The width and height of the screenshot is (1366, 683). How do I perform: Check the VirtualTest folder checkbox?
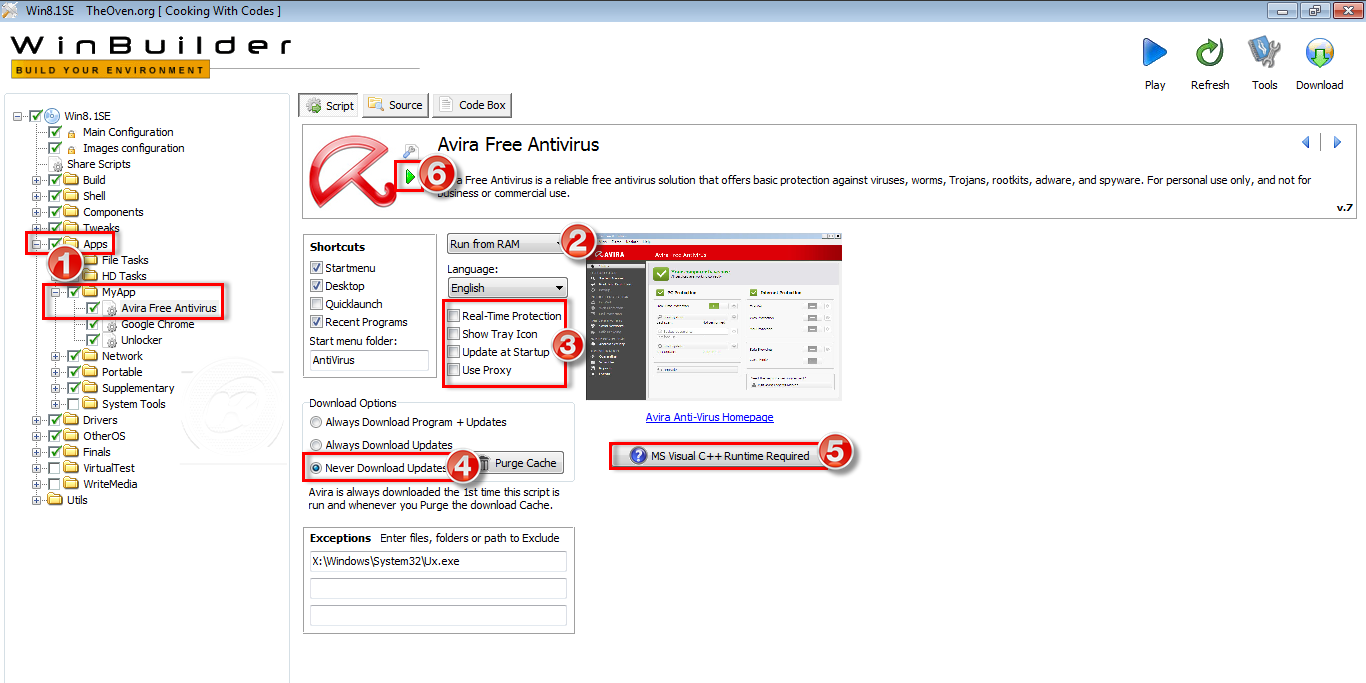[55, 468]
